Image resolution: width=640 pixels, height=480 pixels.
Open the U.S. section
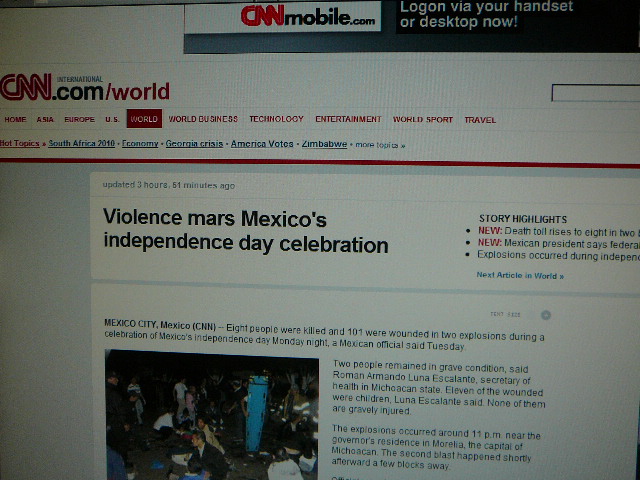tap(112, 120)
